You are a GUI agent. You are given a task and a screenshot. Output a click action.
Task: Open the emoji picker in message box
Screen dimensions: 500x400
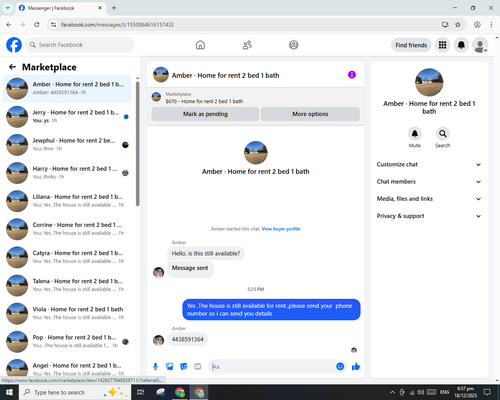pyautogui.click(x=340, y=367)
